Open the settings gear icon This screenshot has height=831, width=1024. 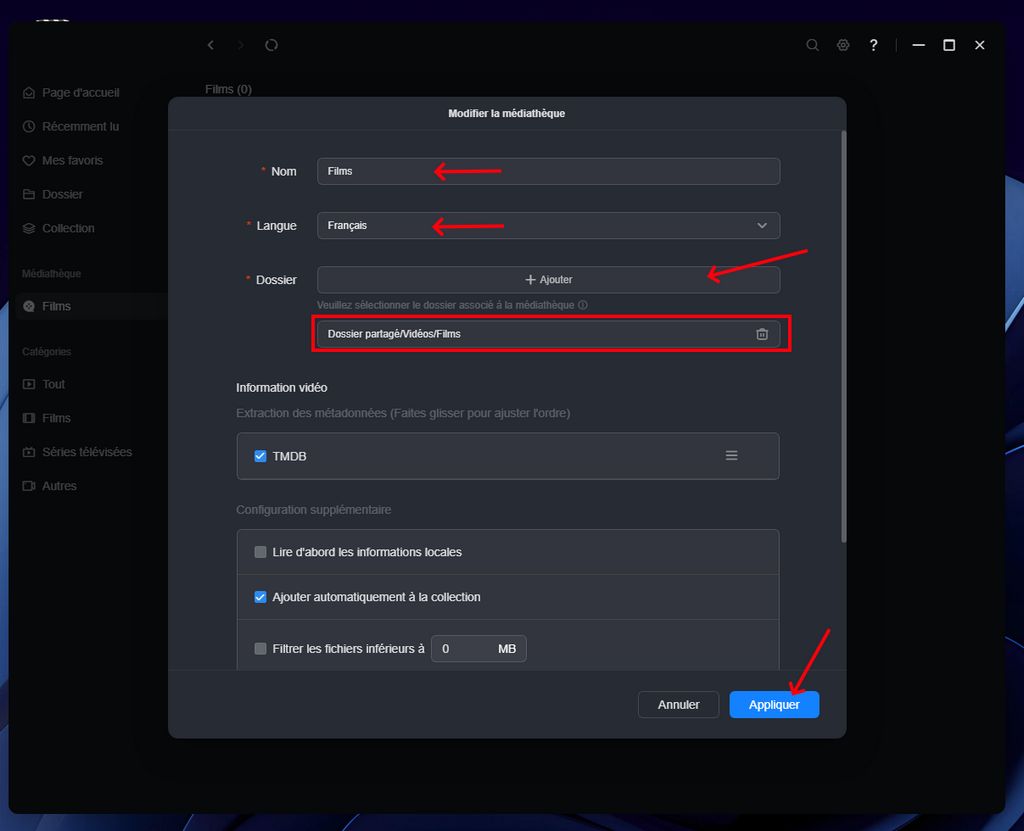(843, 45)
